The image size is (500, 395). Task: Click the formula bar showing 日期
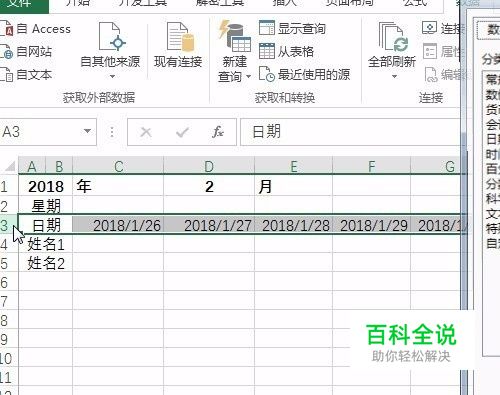click(350, 132)
